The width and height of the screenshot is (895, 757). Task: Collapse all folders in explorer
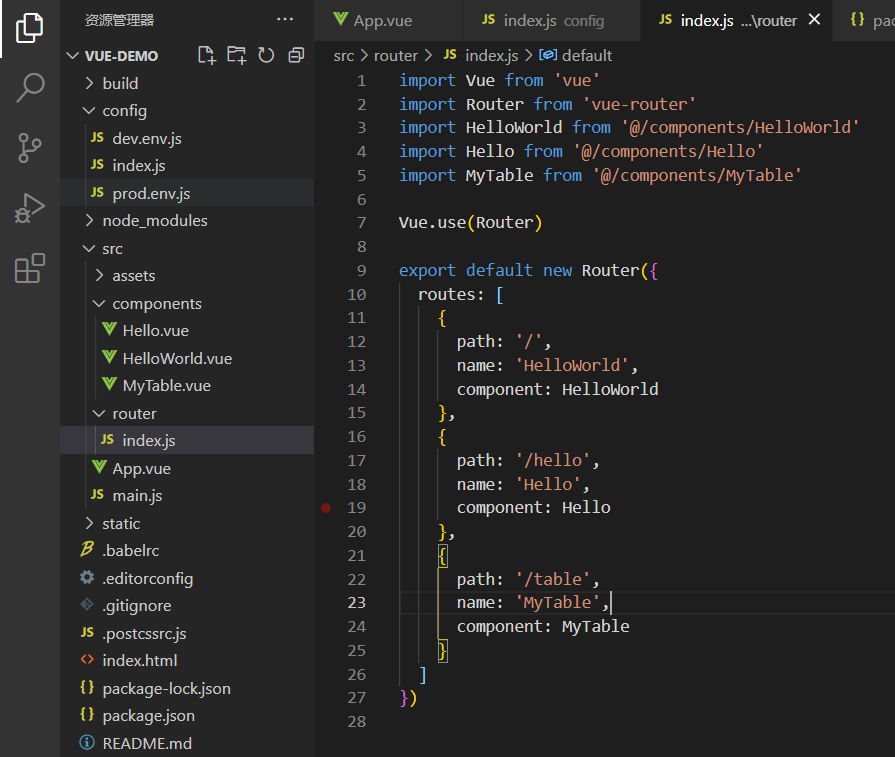coord(296,55)
